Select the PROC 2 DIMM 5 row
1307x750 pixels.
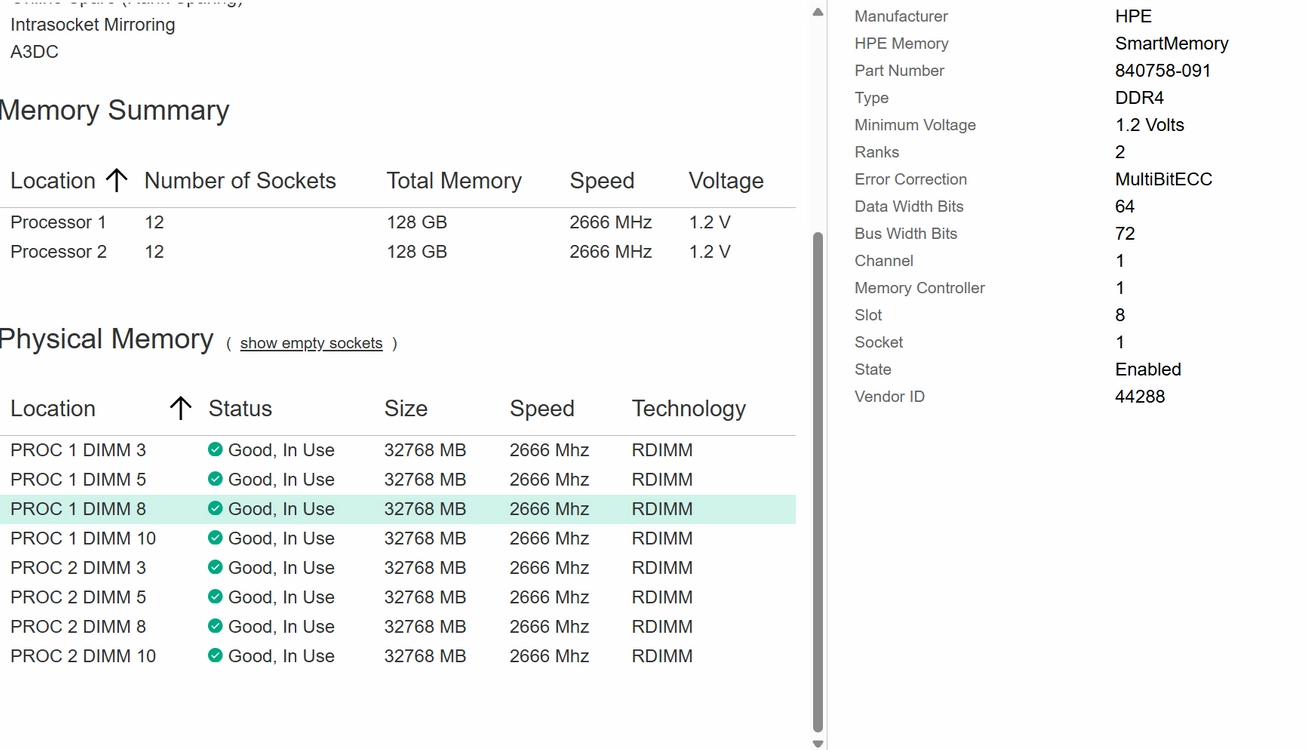point(398,597)
